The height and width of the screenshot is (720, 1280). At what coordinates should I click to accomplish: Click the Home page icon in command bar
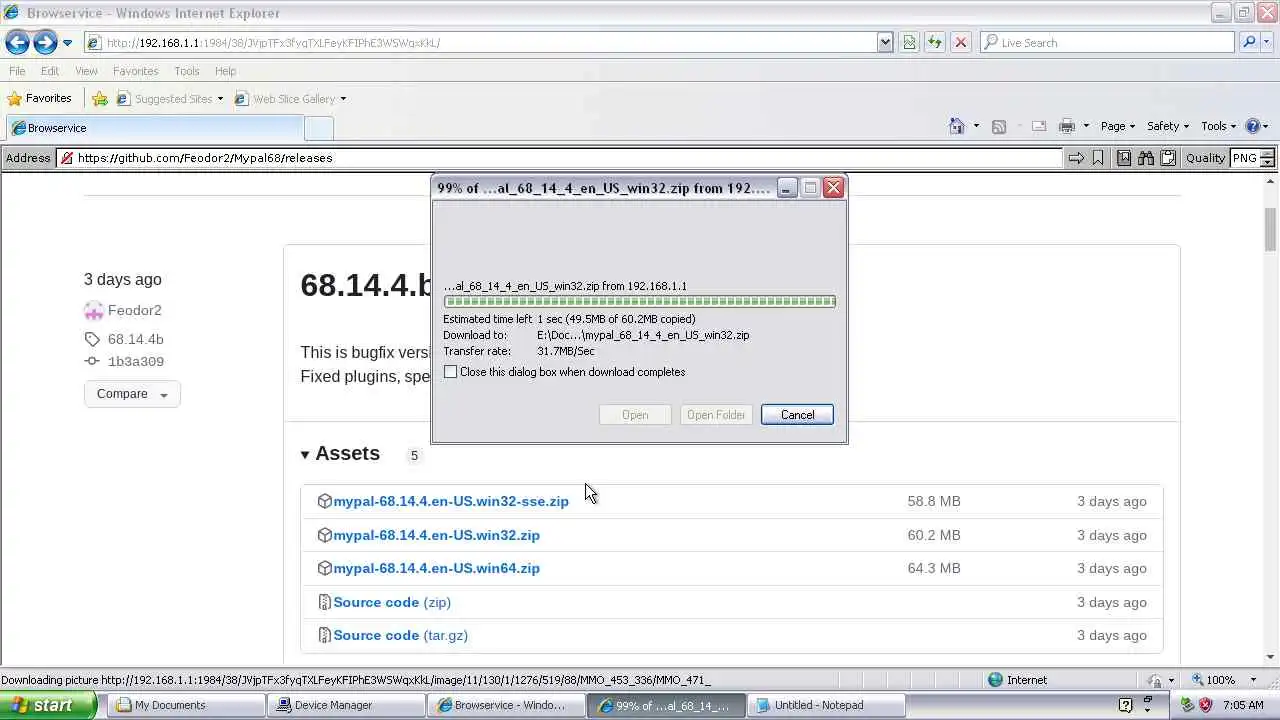pyautogui.click(x=957, y=126)
